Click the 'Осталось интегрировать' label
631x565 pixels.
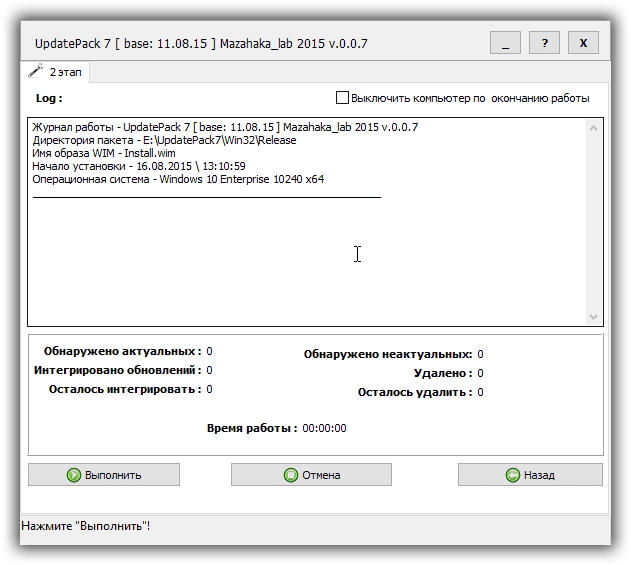pyautogui.click(x=125, y=389)
